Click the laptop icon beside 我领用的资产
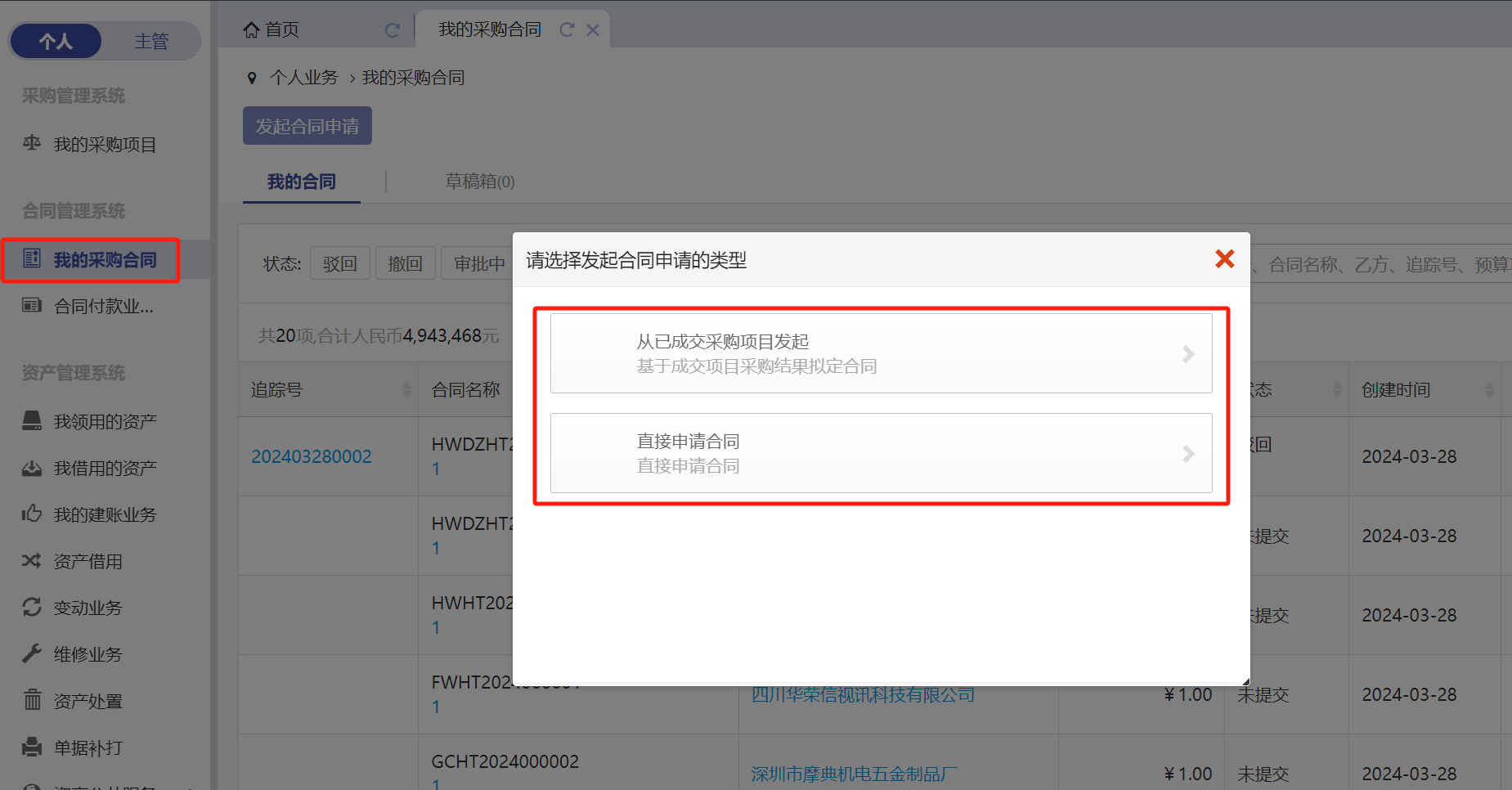This screenshot has height=790, width=1512. [32, 421]
